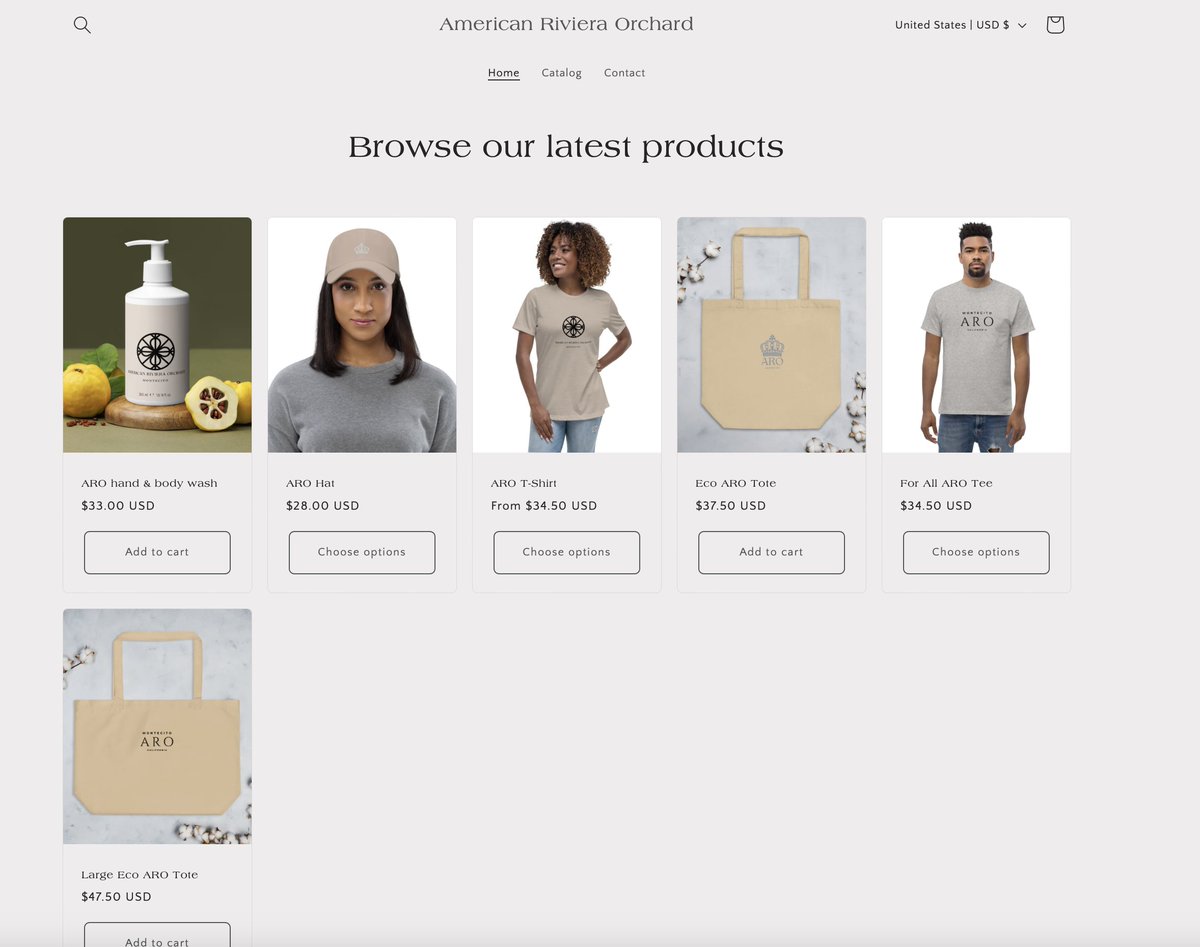
Task: Click the $47.50 USD price text
Action: (116, 897)
